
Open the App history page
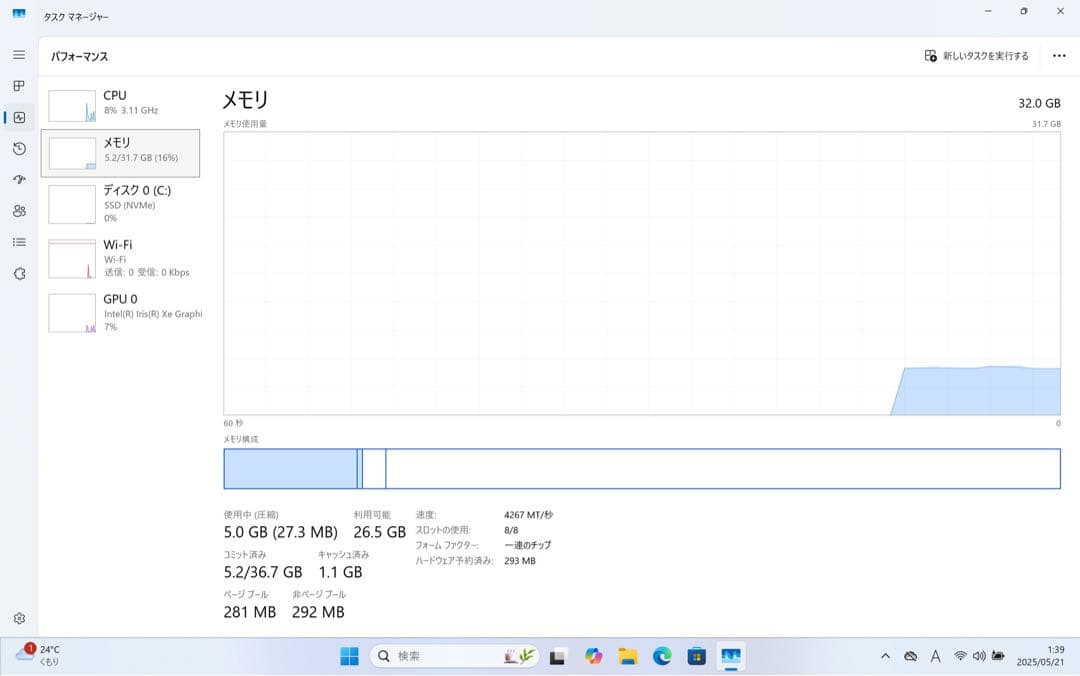[18, 149]
